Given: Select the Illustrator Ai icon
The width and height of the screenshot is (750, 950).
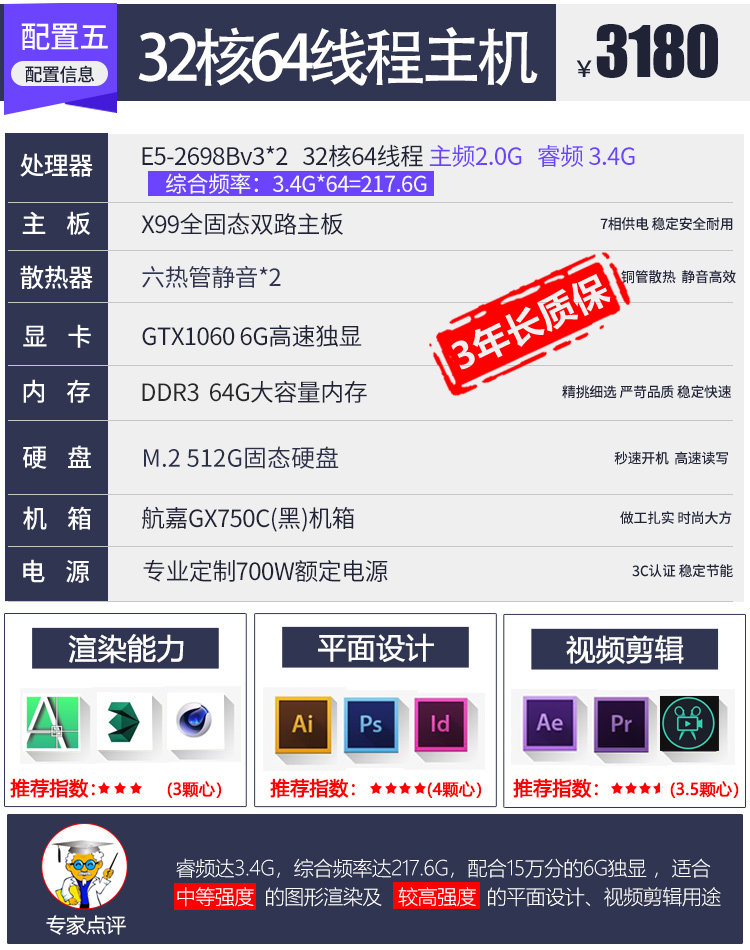Looking at the screenshot, I should [x=303, y=724].
